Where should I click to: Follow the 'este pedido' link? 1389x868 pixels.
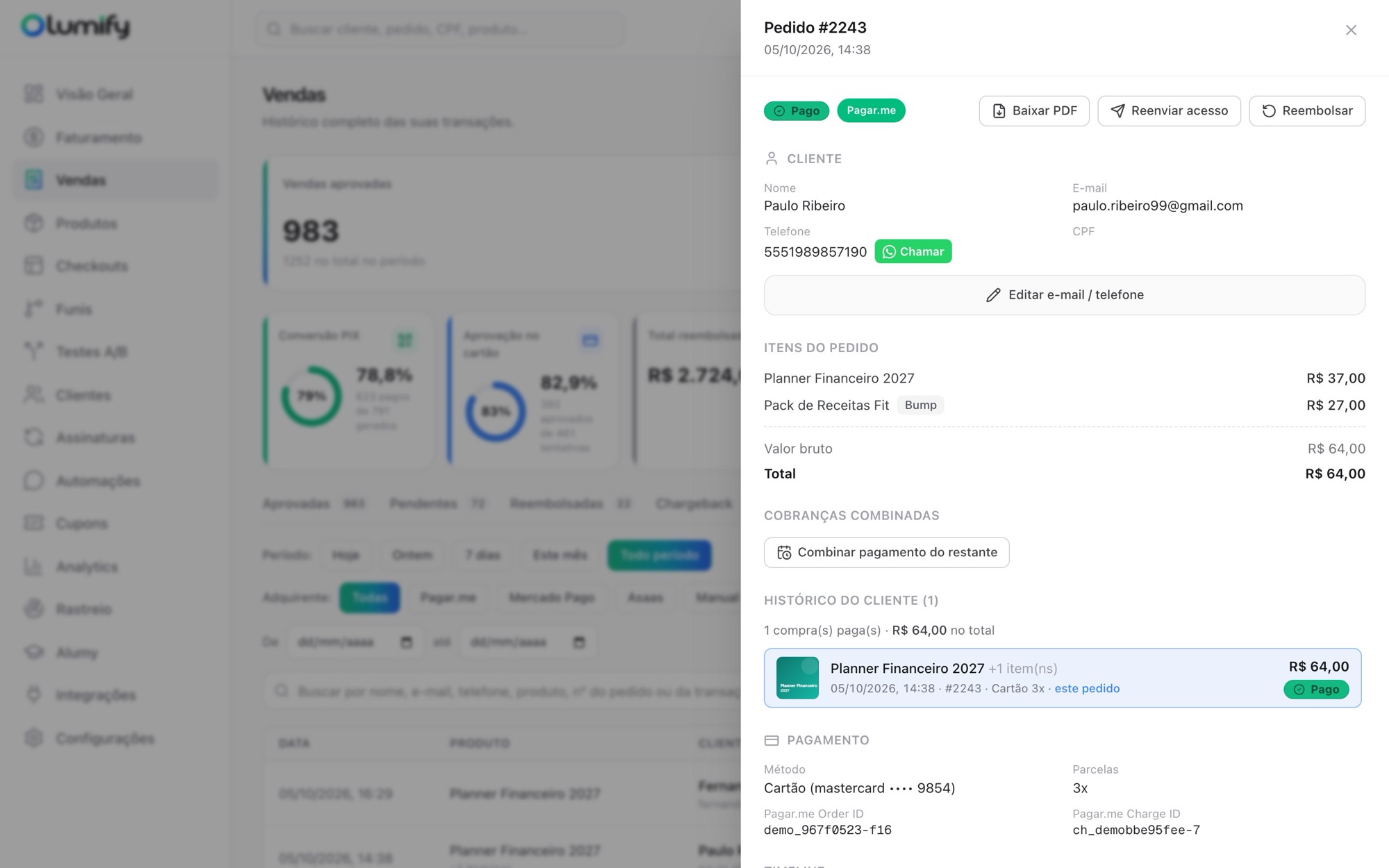pyautogui.click(x=1087, y=689)
